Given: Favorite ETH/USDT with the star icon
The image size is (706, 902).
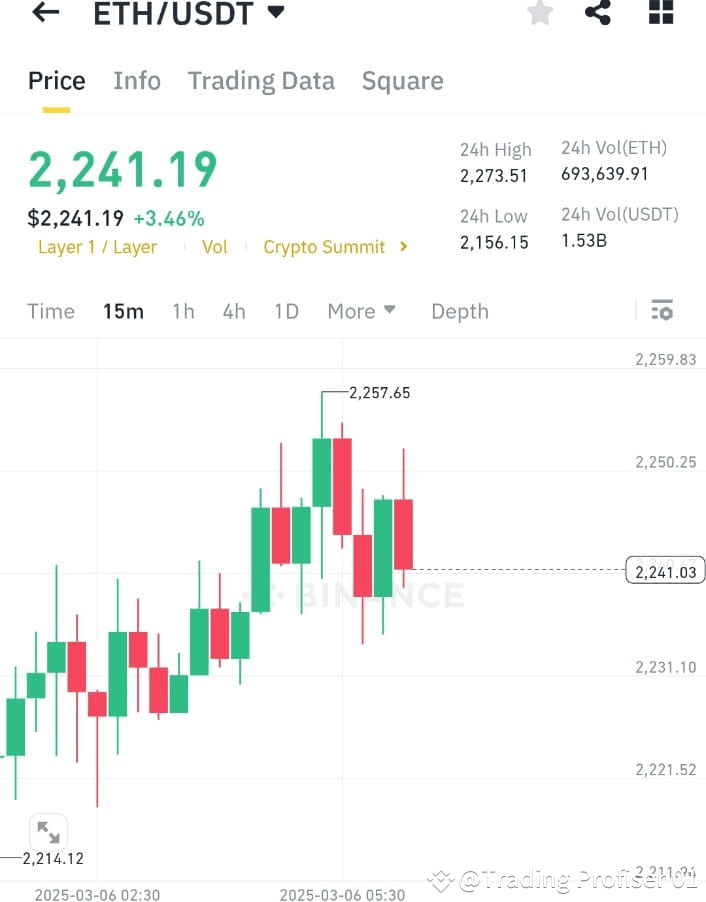Looking at the screenshot, I should tap(539, 14).
